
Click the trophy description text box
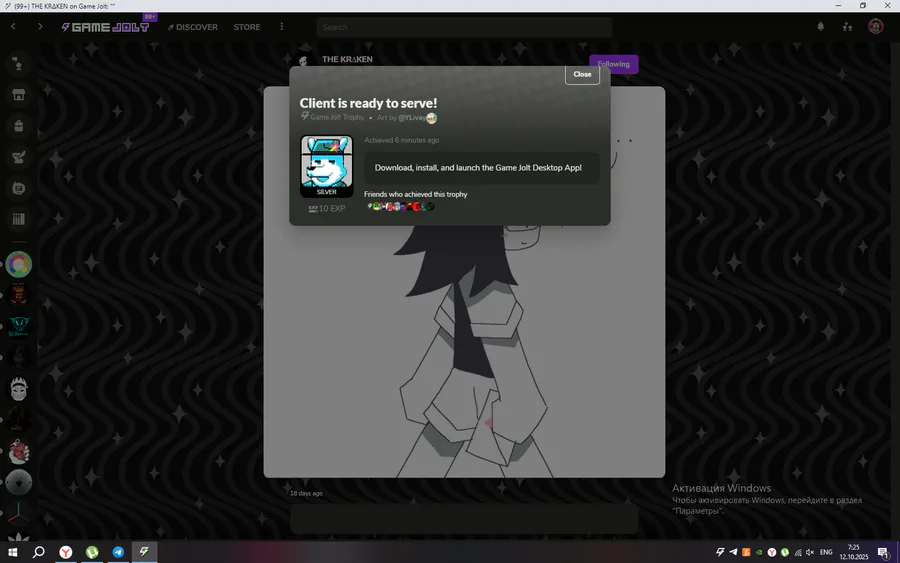click(x=482, y=168)
